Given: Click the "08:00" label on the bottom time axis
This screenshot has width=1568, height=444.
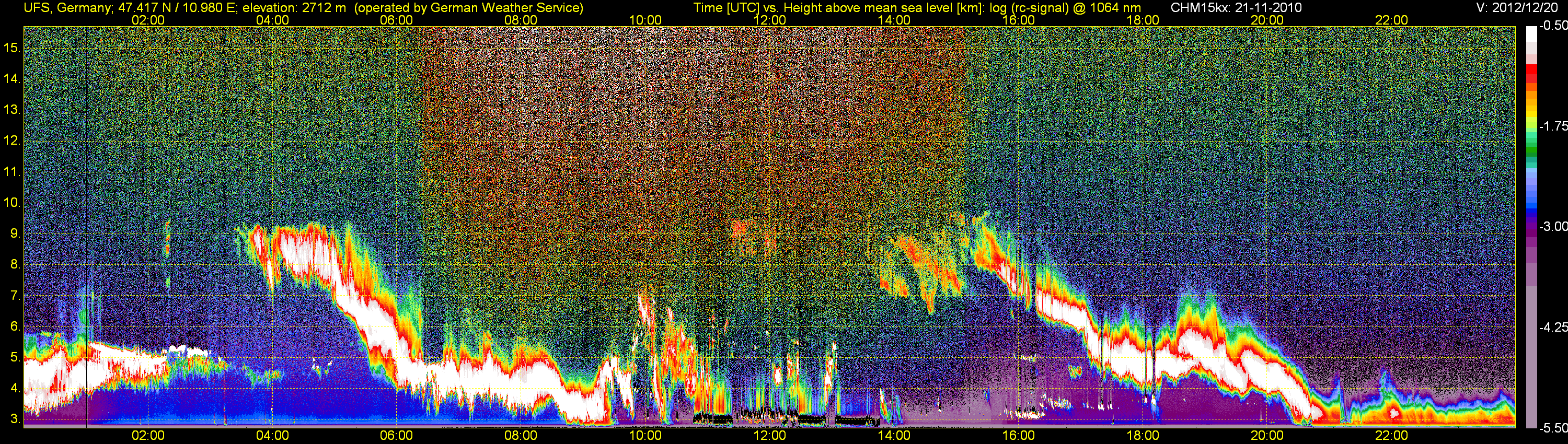Looking at the screenshot, I should pyautogui.click(x=521, y=436).
